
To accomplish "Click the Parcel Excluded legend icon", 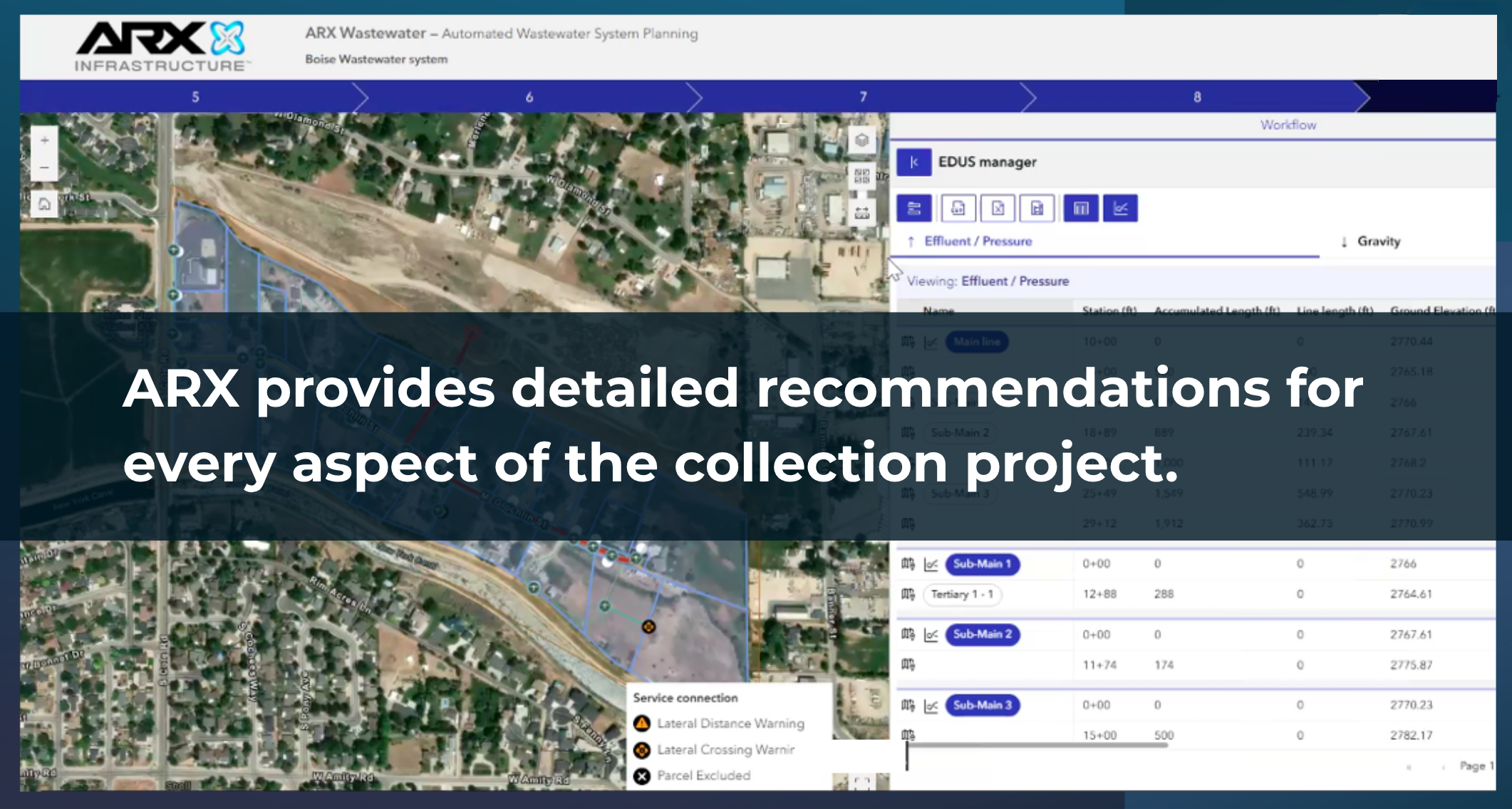I will (642, 776).
